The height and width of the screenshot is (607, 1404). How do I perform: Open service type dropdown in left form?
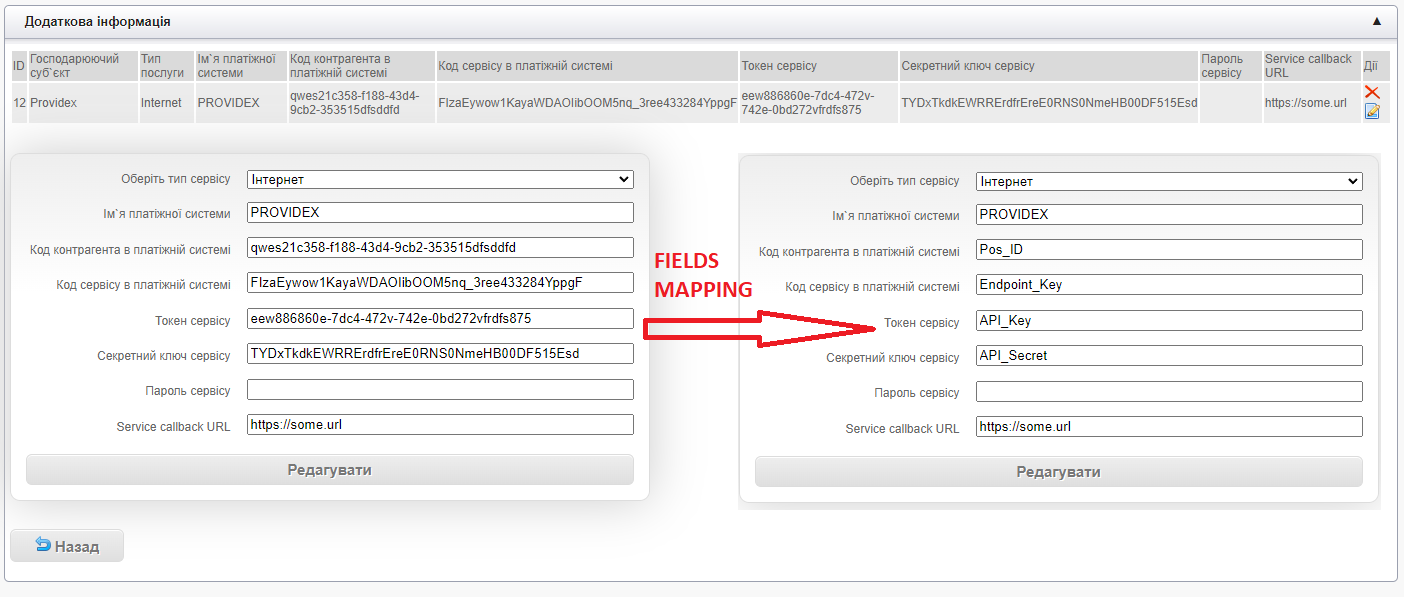coord(440,180)
